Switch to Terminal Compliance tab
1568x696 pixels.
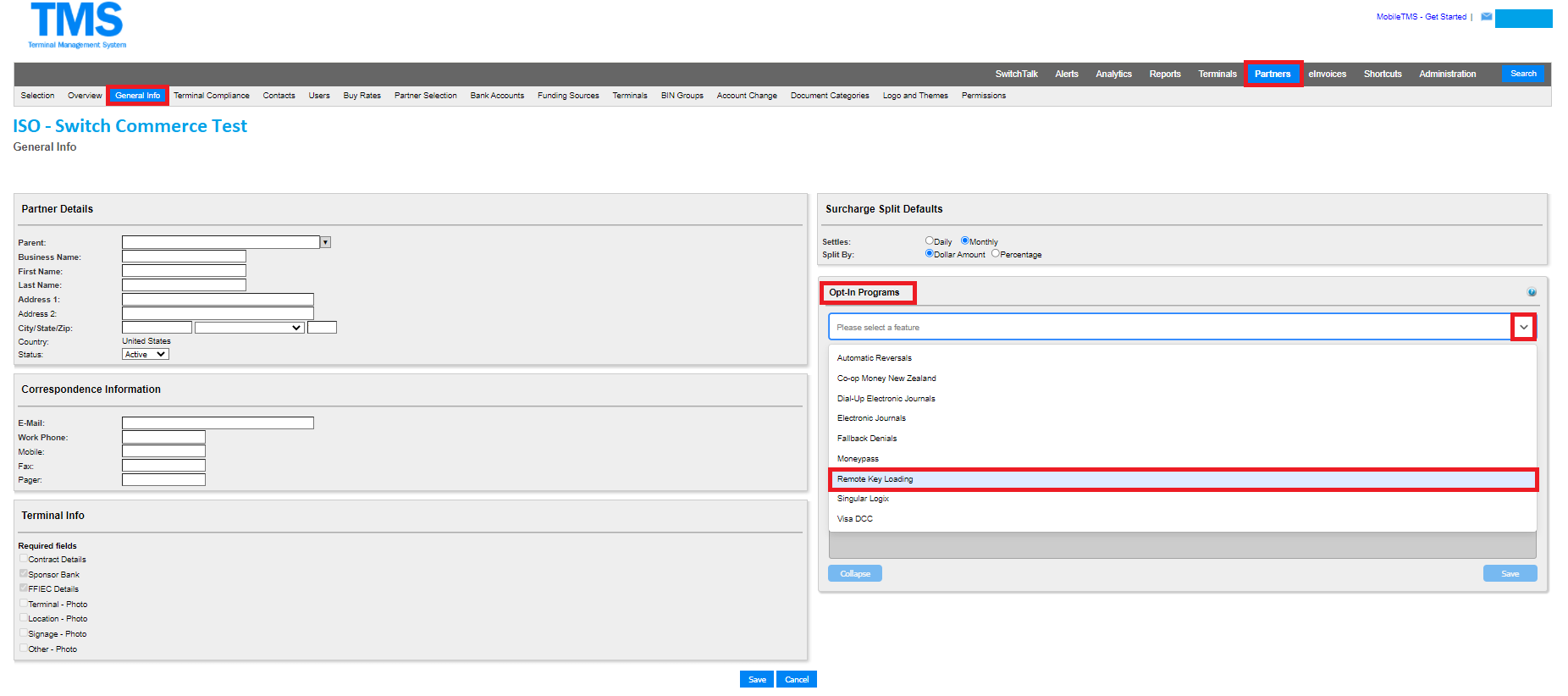[212, 96]
